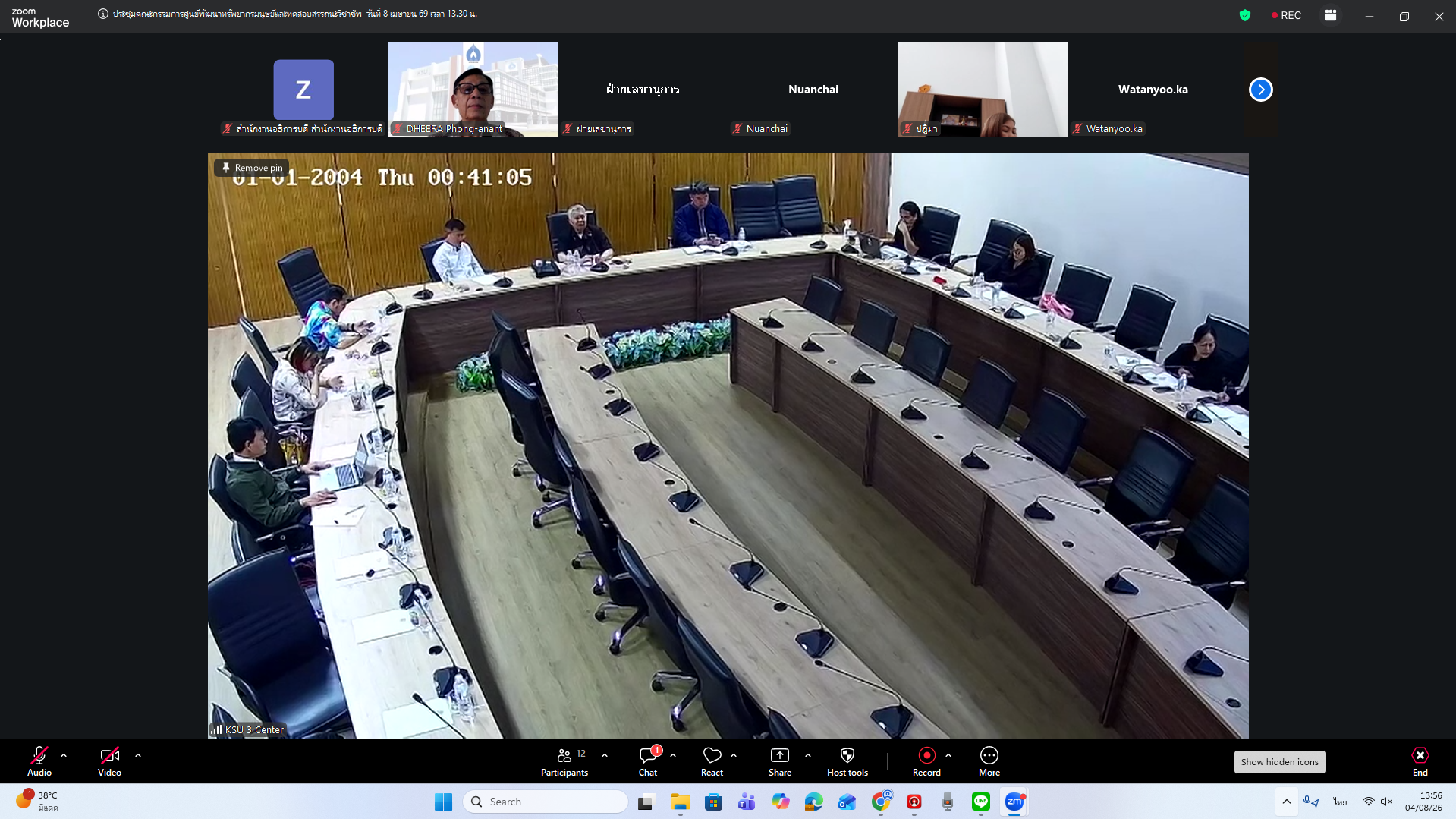
Task: Click Remove pin on pinned video
Action: point(251,168)
